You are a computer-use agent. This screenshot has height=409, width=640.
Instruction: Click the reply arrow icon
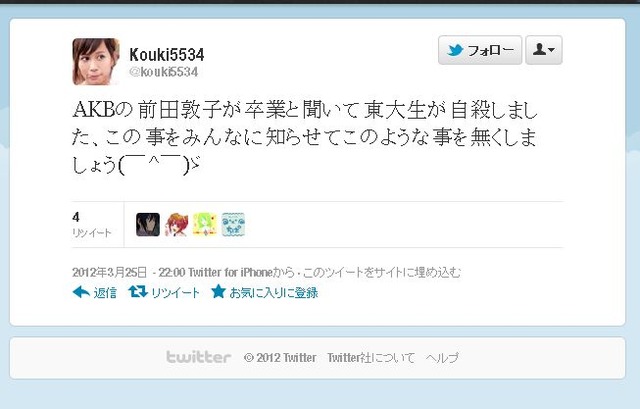(81, 292)
